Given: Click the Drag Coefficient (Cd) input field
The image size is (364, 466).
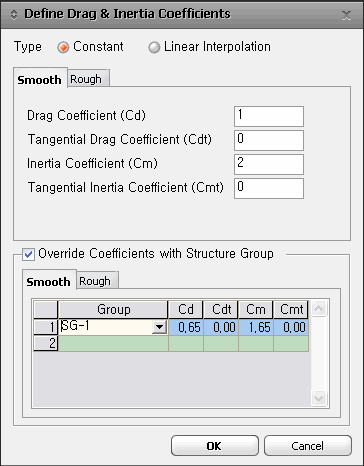Looking at the screenshot, I should (x=269, y=116).
